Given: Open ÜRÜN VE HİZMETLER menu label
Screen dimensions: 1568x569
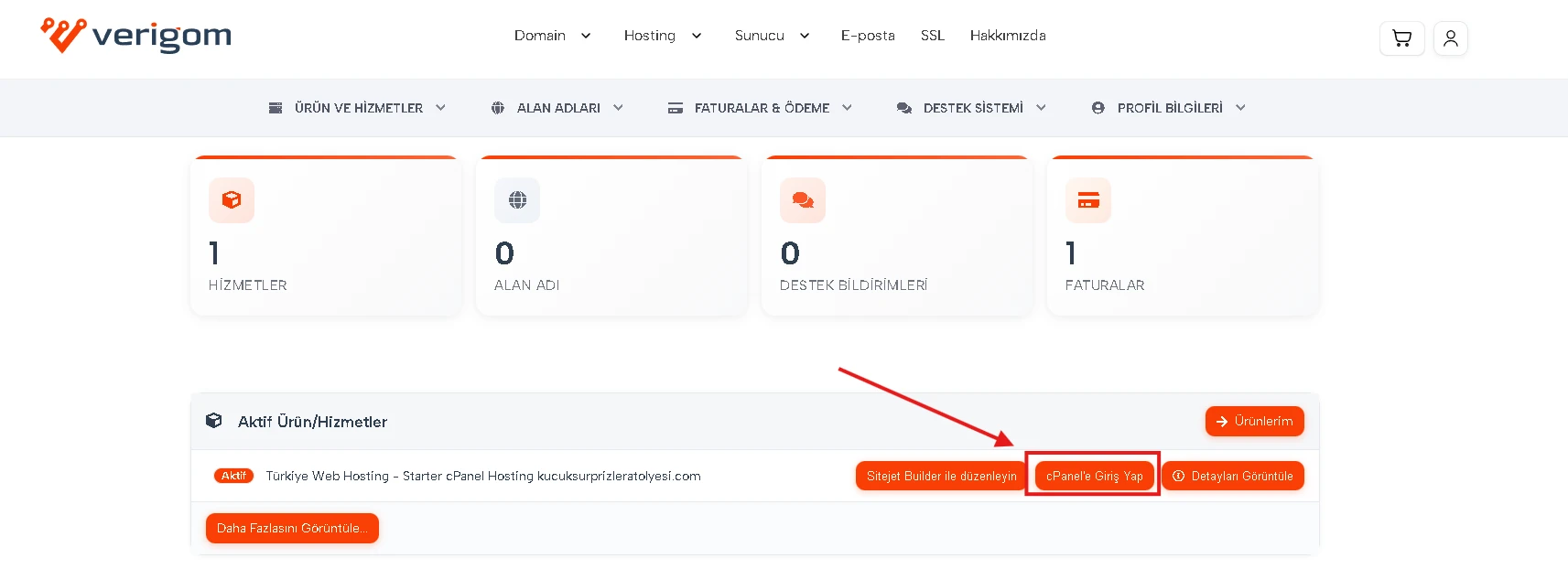Looking at the screenshot, I should 359,108.
